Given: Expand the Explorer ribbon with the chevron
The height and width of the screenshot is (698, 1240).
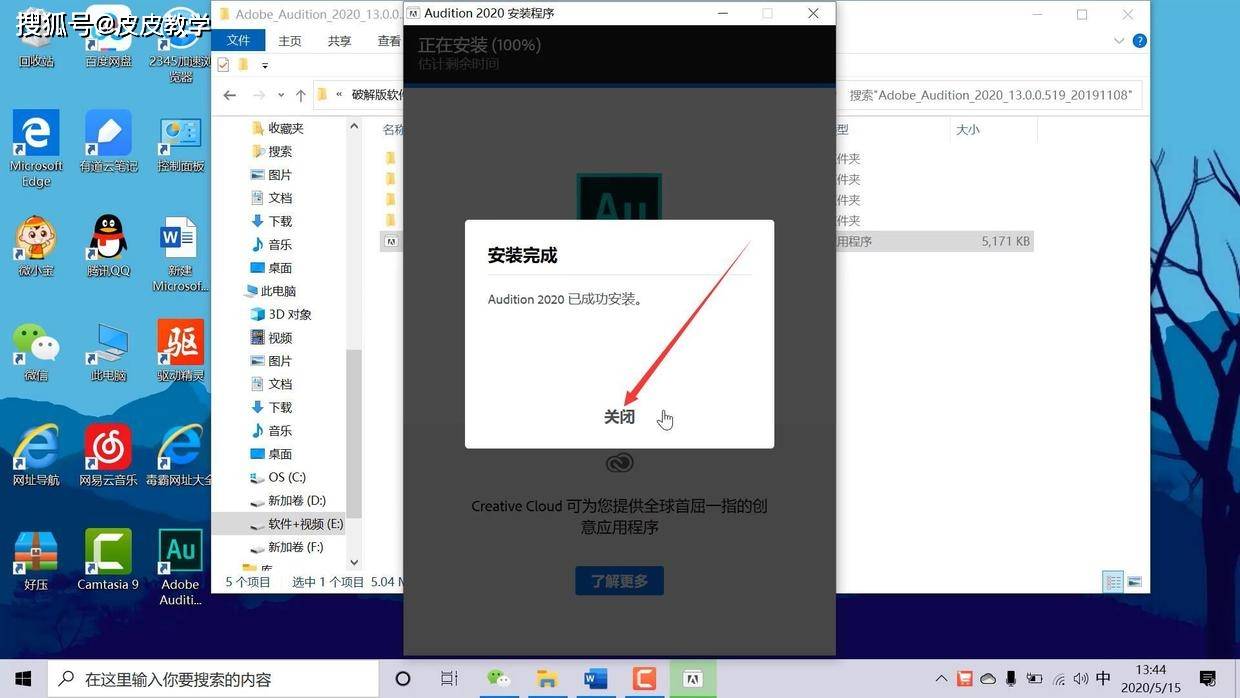Looking at the screenshot, I should pyautogui.click(x=1119, y=41).
